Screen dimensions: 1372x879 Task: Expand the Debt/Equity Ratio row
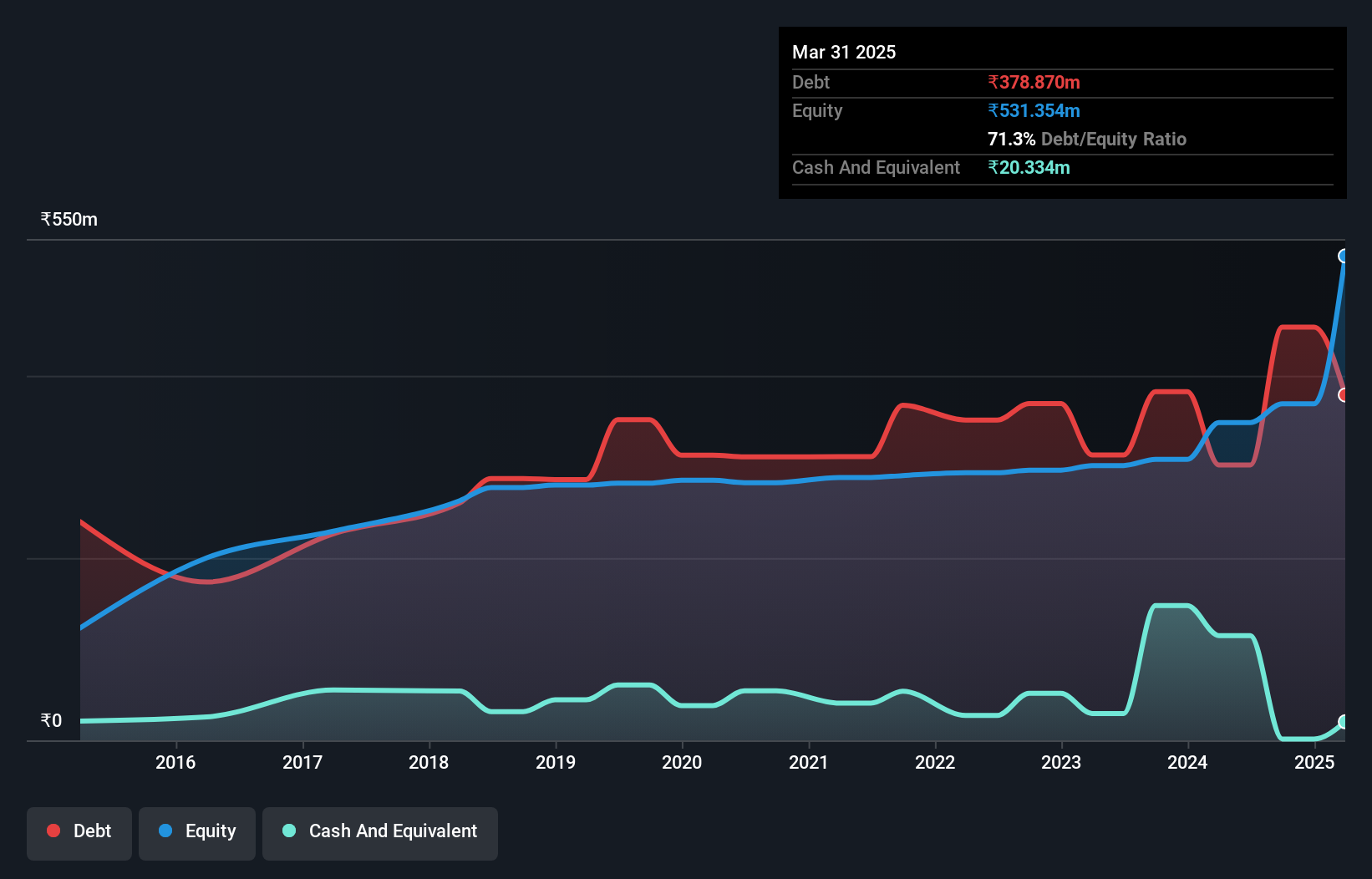[1086, 140]
